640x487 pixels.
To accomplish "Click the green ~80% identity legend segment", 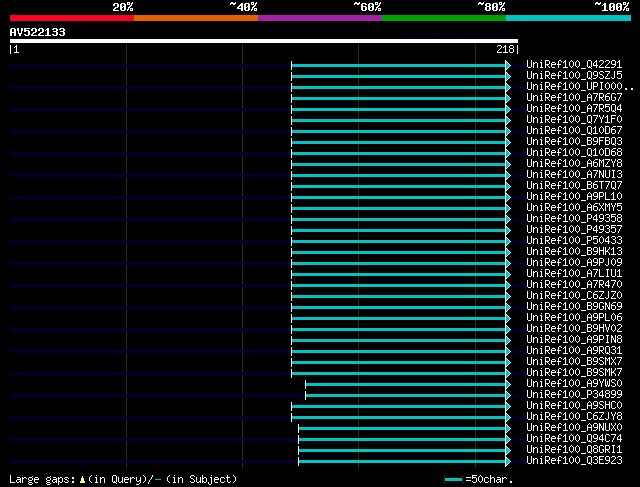I will (444, 18).
